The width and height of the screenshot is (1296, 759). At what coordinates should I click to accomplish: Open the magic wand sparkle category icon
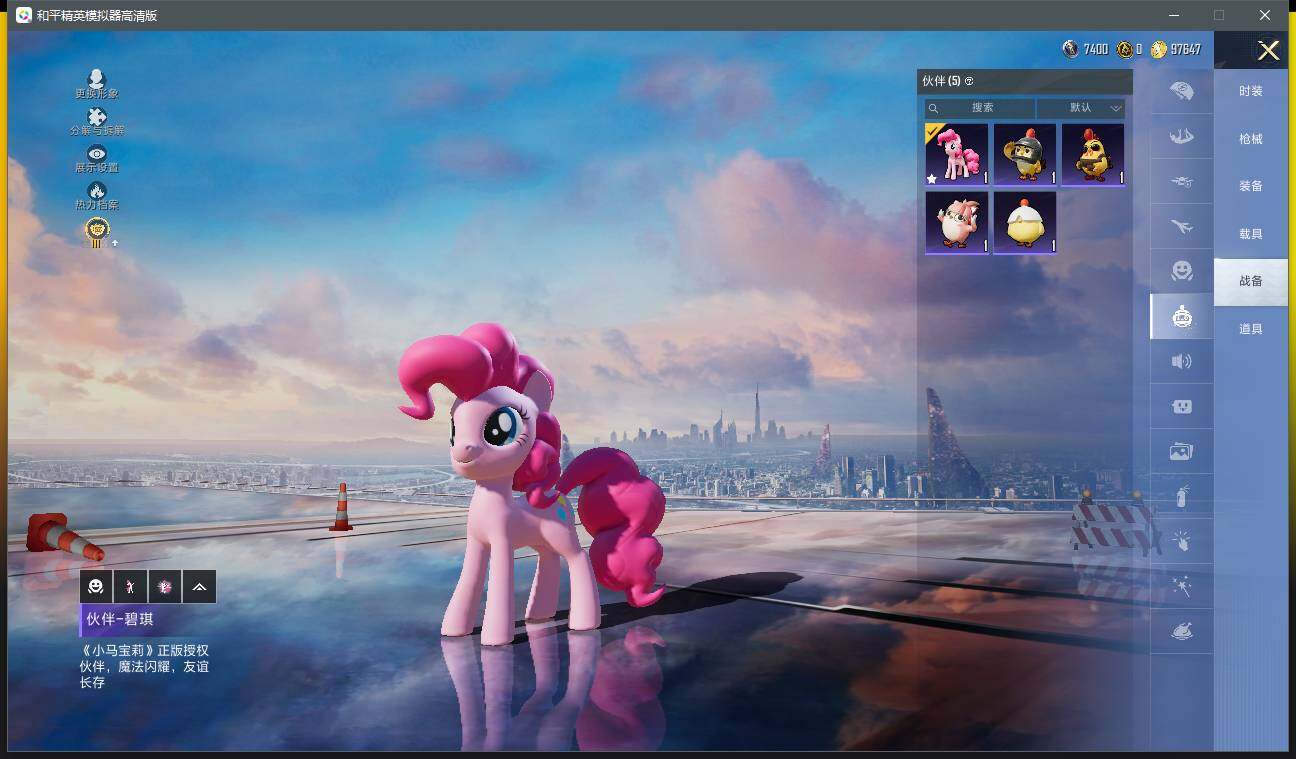[x=1182, y=587]
